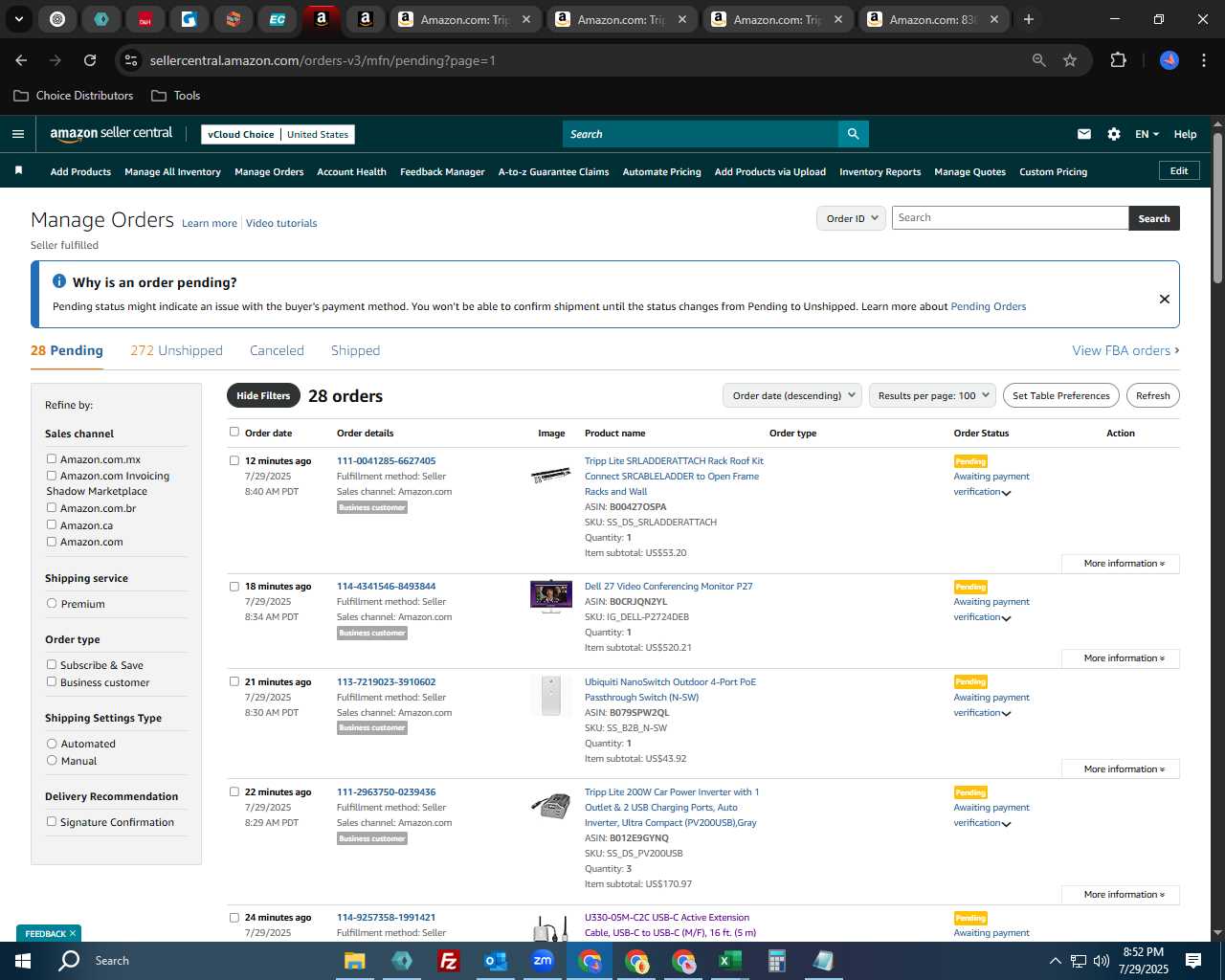The width and height of the screenshot is (1225, 980).
Task: Open the View FBA orders link
Action: [x=1125, y=350]
